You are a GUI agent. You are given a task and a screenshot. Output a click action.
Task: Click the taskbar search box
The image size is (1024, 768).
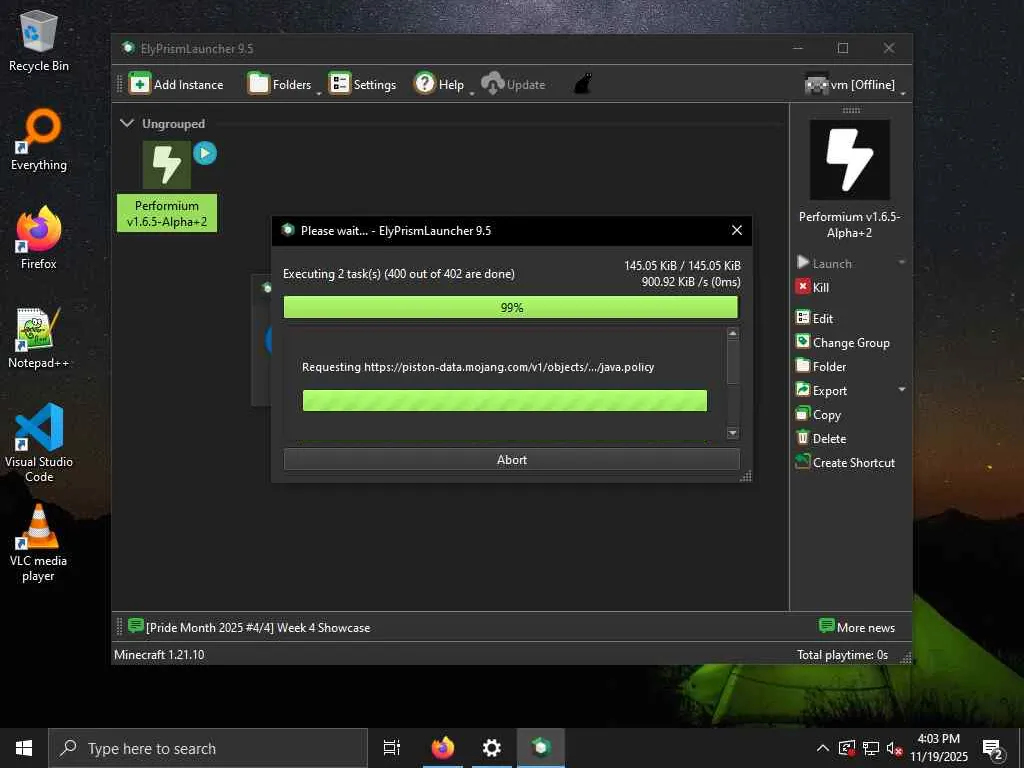point(208,748)
